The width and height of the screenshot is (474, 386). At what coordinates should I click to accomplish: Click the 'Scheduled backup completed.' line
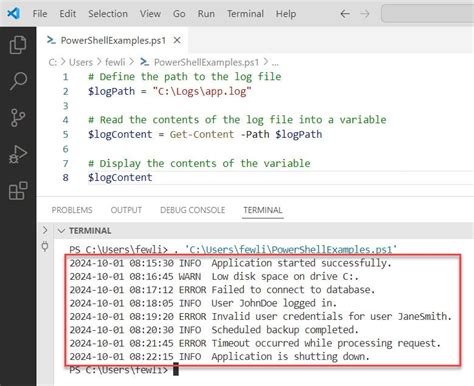click(214, 330)
